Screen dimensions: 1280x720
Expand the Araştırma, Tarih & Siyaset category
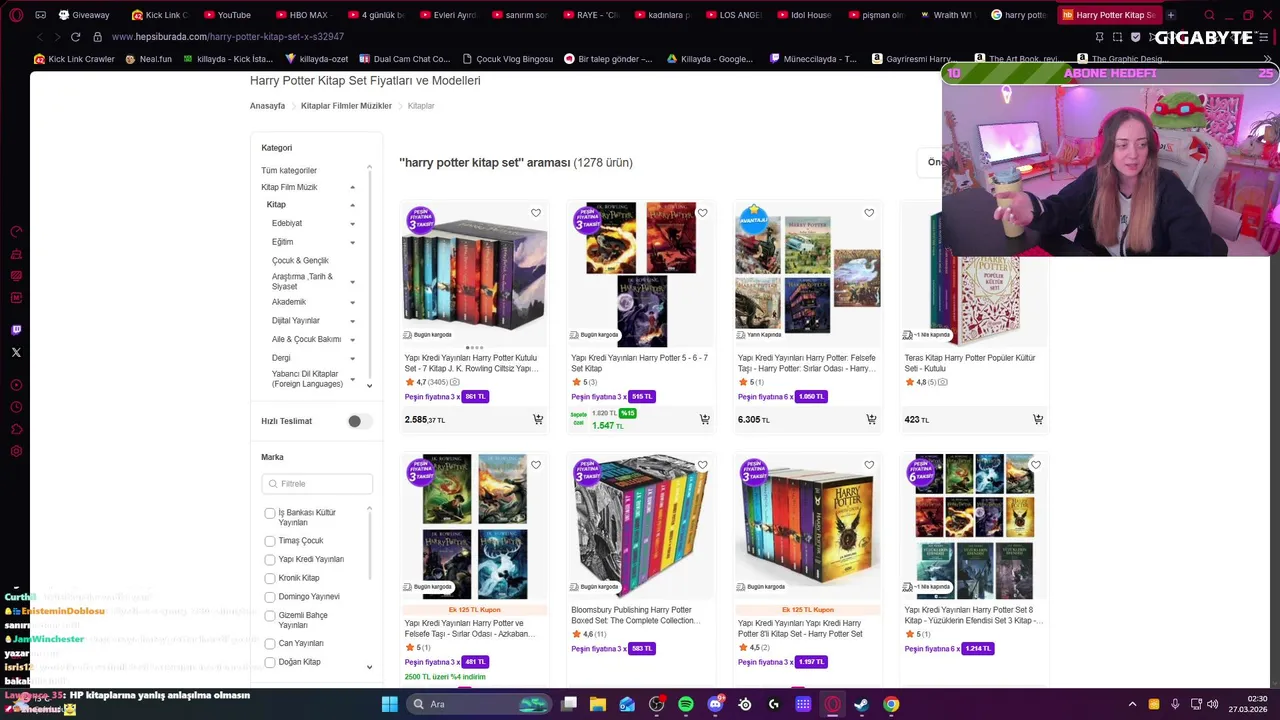pos(352,282)
